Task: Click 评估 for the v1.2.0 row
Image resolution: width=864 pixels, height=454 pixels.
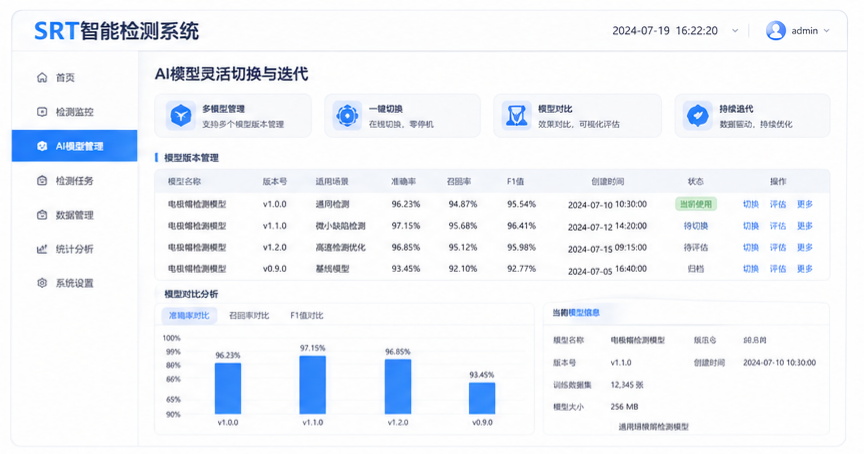Action: tap(777, 247)
